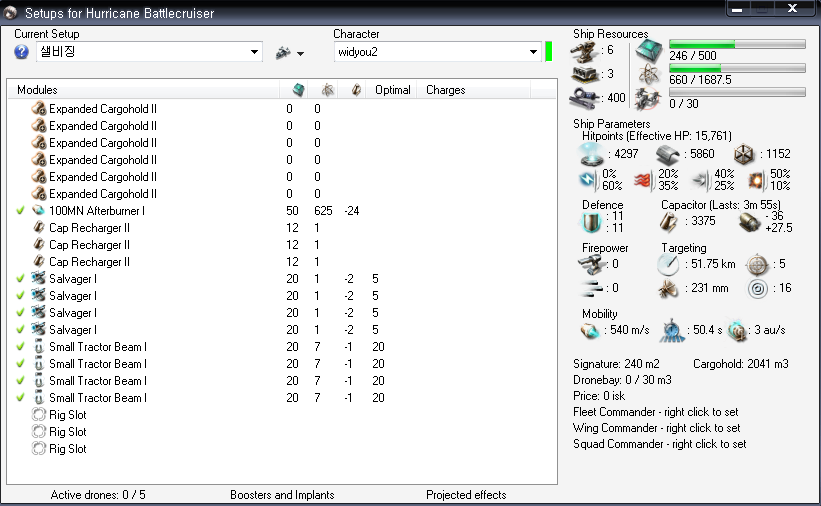Toggle the fourth Small Tractor Beam I checkmark

20,398
